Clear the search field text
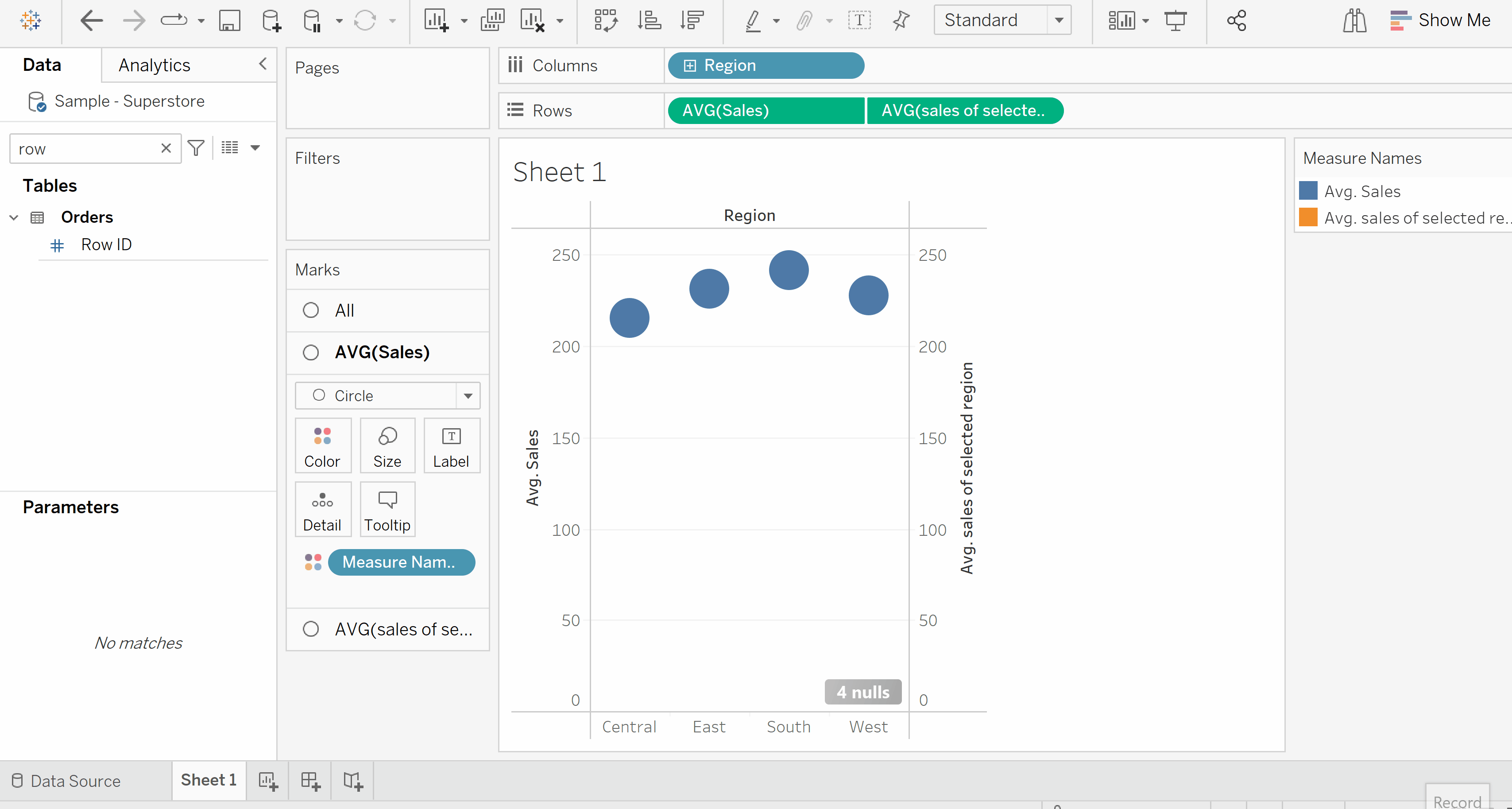The width and height of the screenshot is (1512, 809). click(166, 148)
